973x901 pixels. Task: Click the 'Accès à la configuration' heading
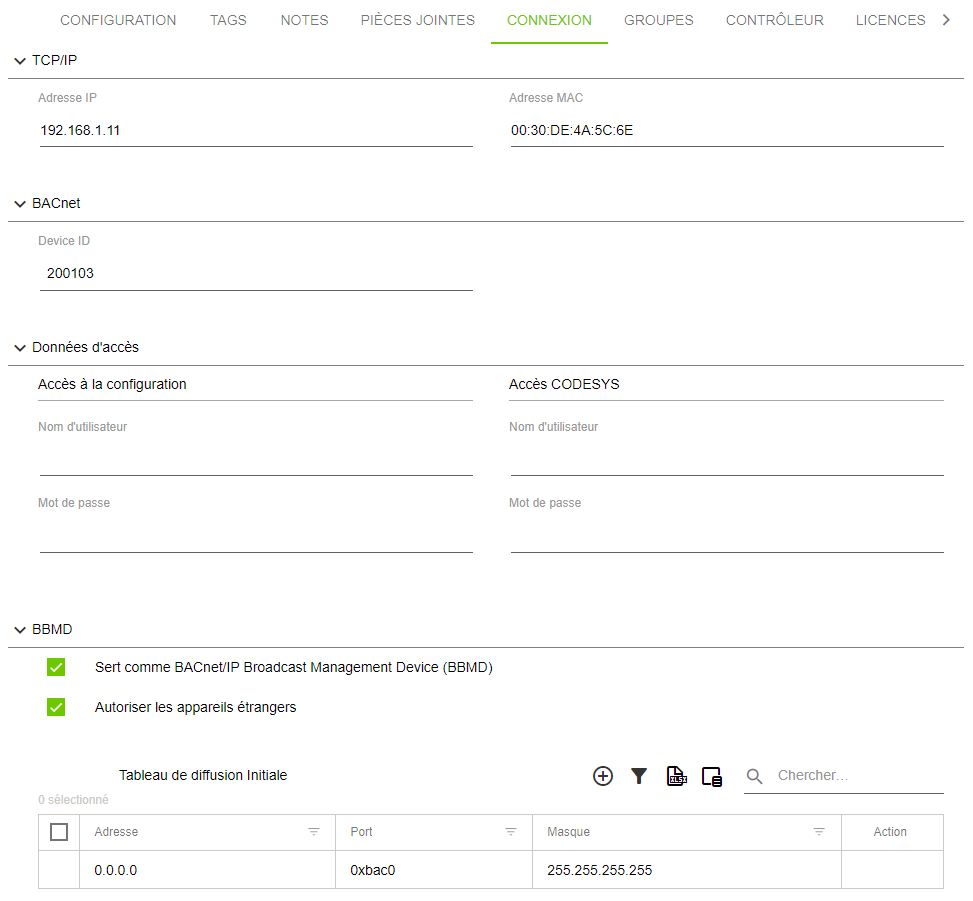[x=112, y=385]
